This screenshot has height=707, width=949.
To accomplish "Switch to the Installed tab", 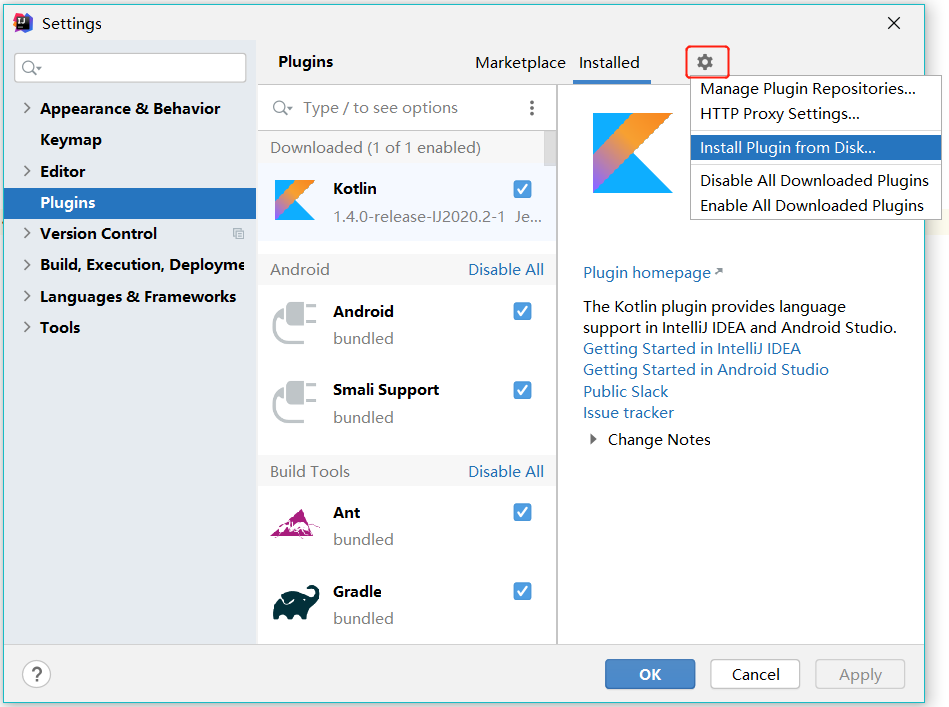I will coord(609,62).
